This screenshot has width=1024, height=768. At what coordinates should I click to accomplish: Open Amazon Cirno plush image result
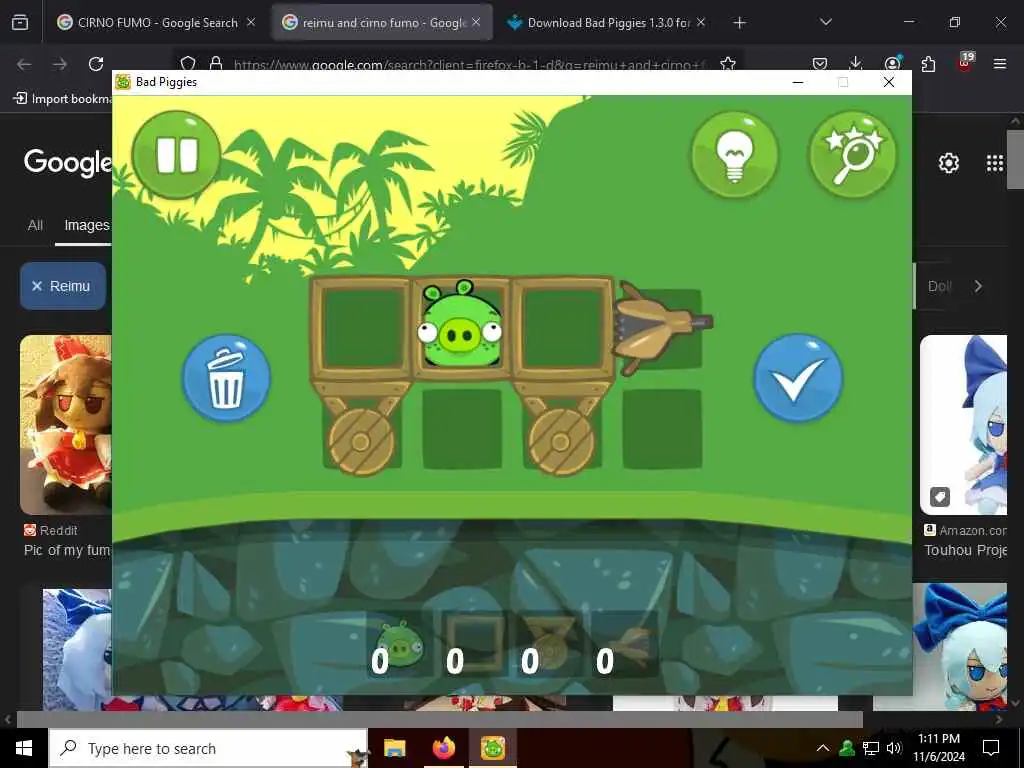click(x=963, y=424)
